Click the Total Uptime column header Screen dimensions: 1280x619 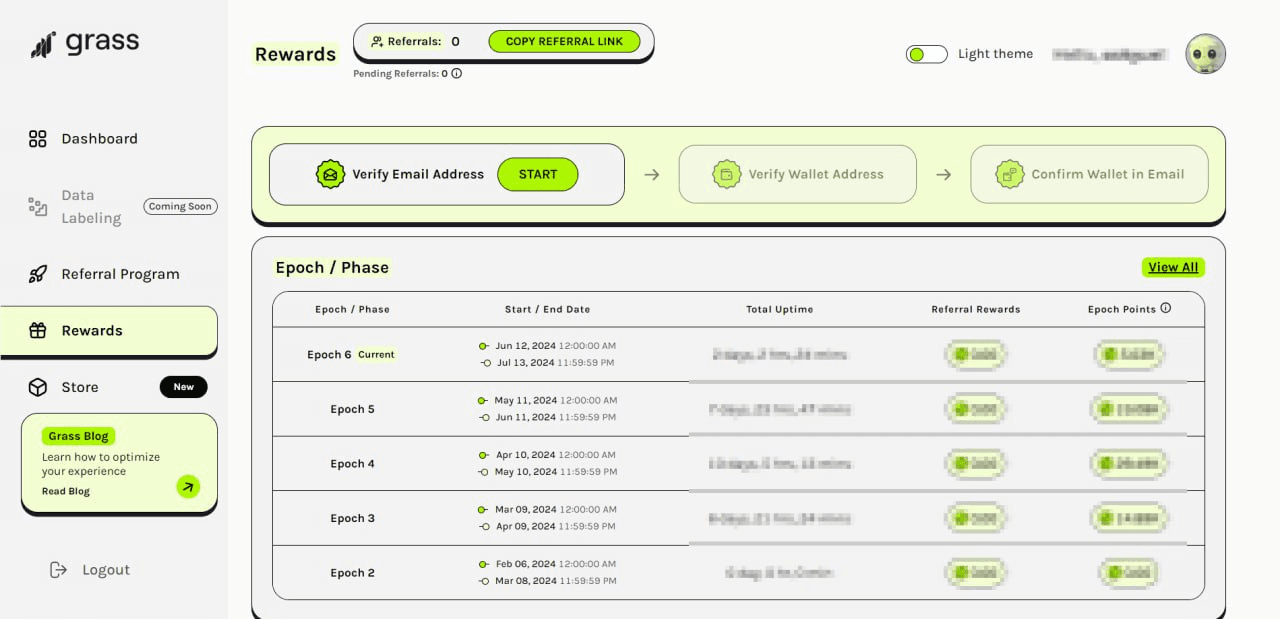[780, 309]
